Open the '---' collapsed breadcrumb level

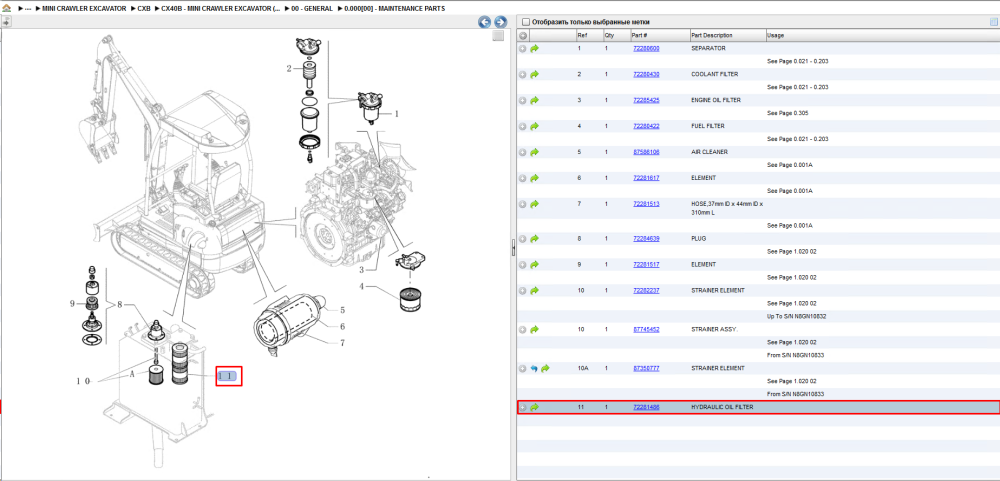point(27,9)
